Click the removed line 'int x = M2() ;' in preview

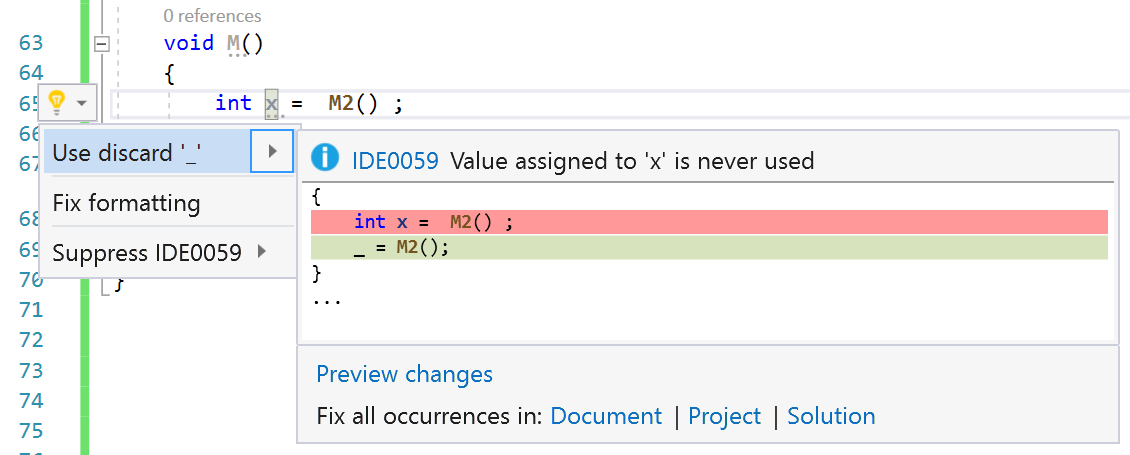(709, 222)
